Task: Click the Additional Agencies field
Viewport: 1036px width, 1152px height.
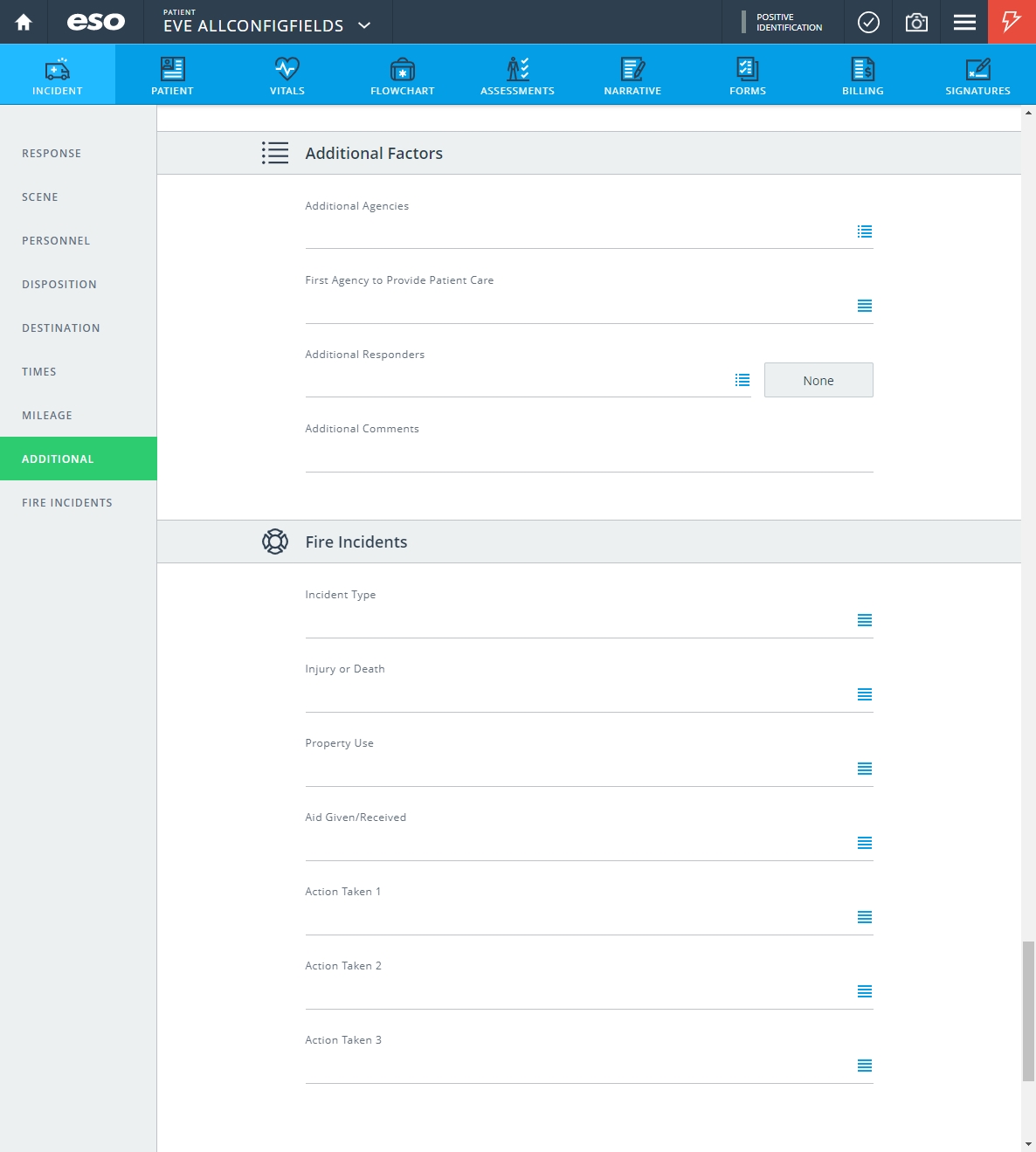Action: (589, 231)
